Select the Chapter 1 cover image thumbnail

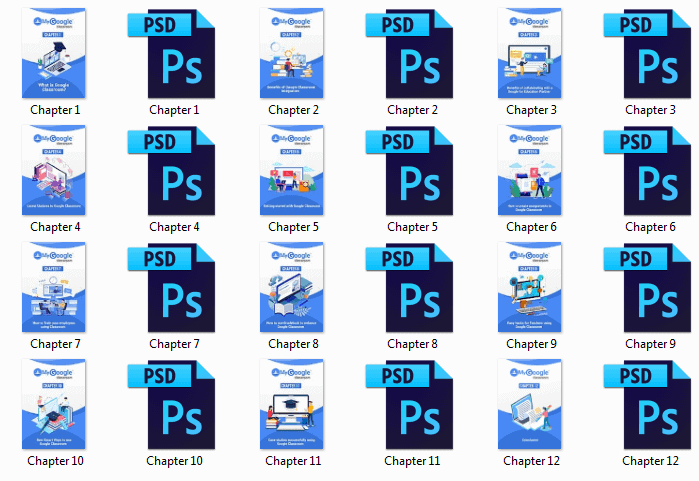pos(53,53)
